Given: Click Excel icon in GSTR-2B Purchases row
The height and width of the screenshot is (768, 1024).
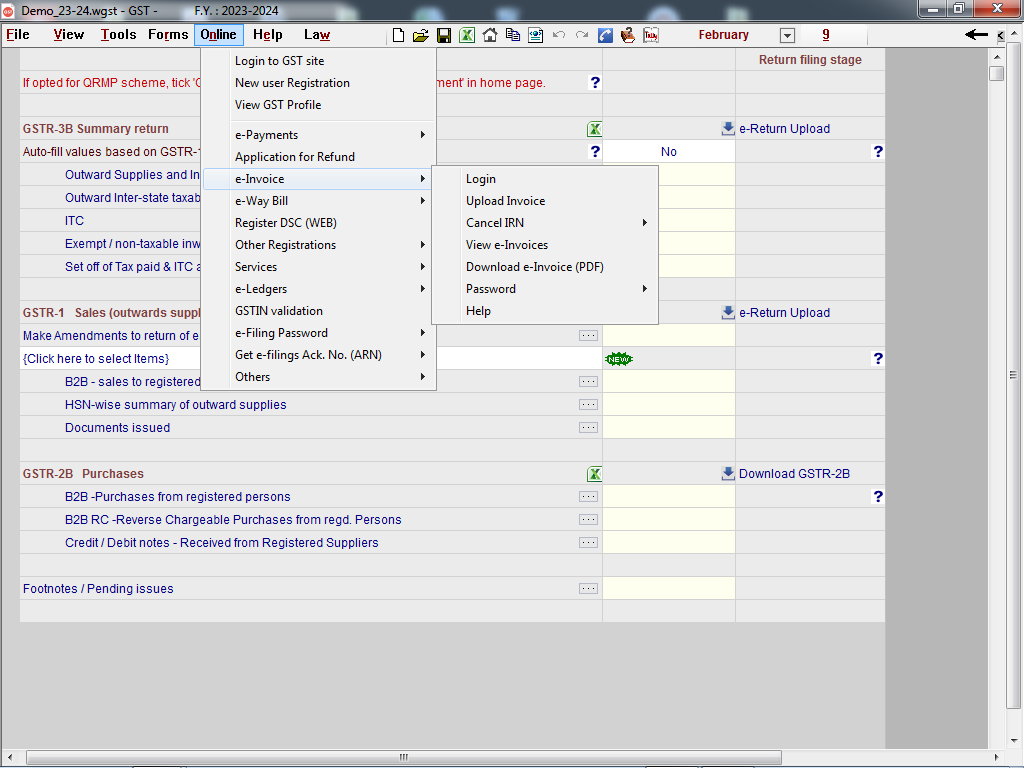Looking at the screenshot, I should pos(594,474).
